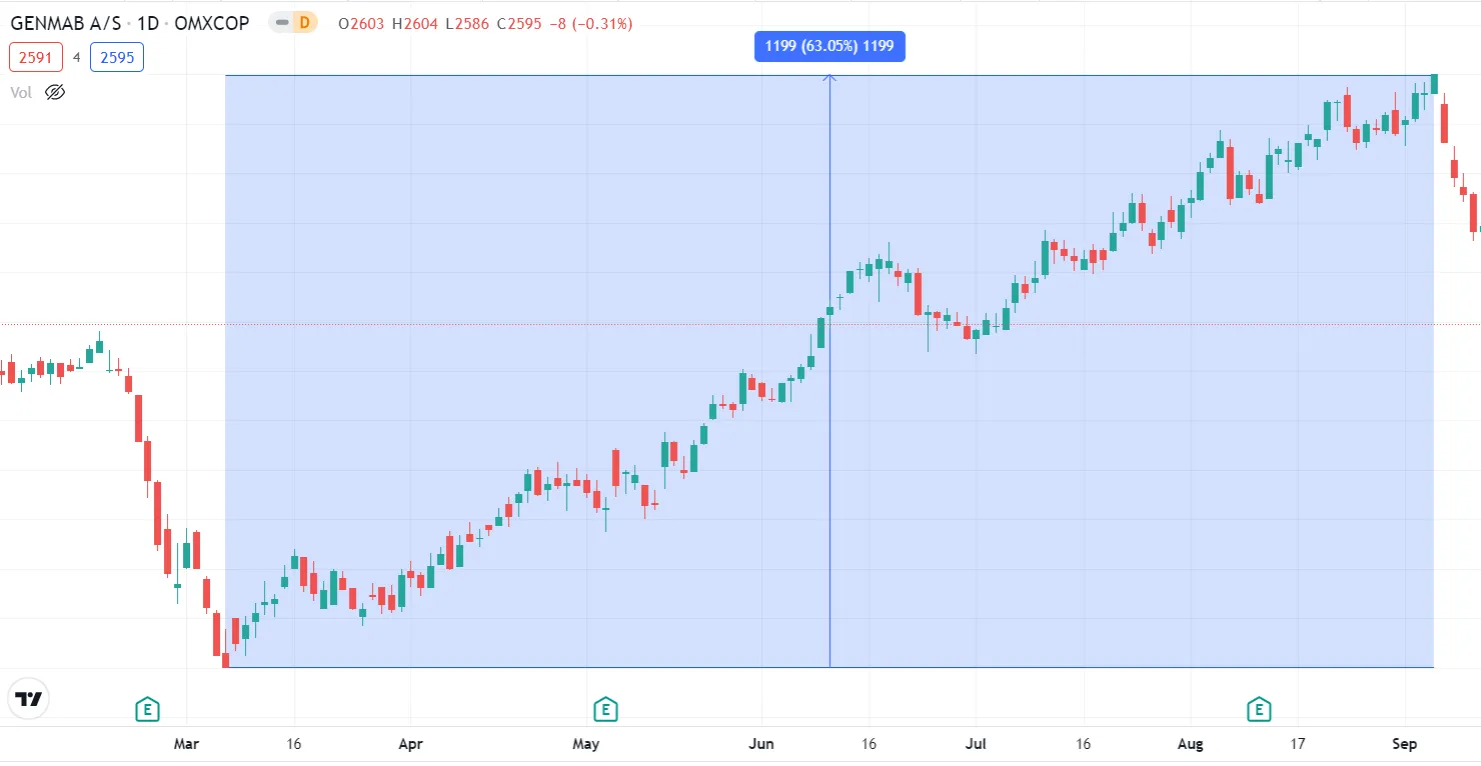Click the OMXCOP exchange name

tap(212, 23)
